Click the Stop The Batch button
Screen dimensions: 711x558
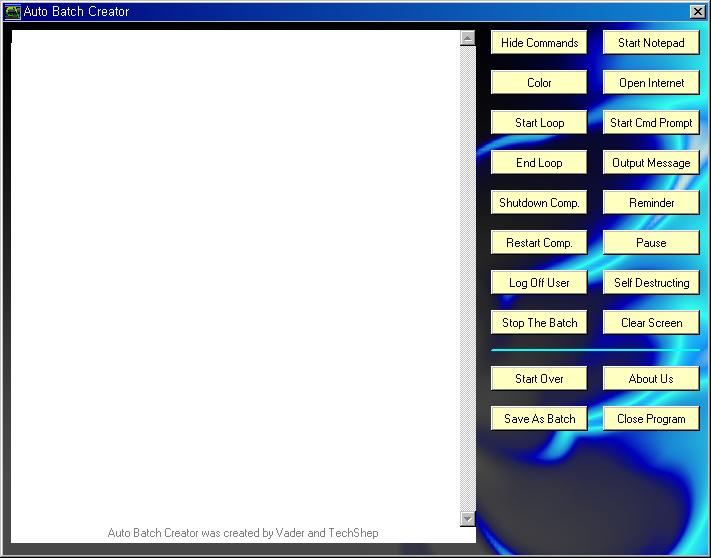[x=539, y=323]
